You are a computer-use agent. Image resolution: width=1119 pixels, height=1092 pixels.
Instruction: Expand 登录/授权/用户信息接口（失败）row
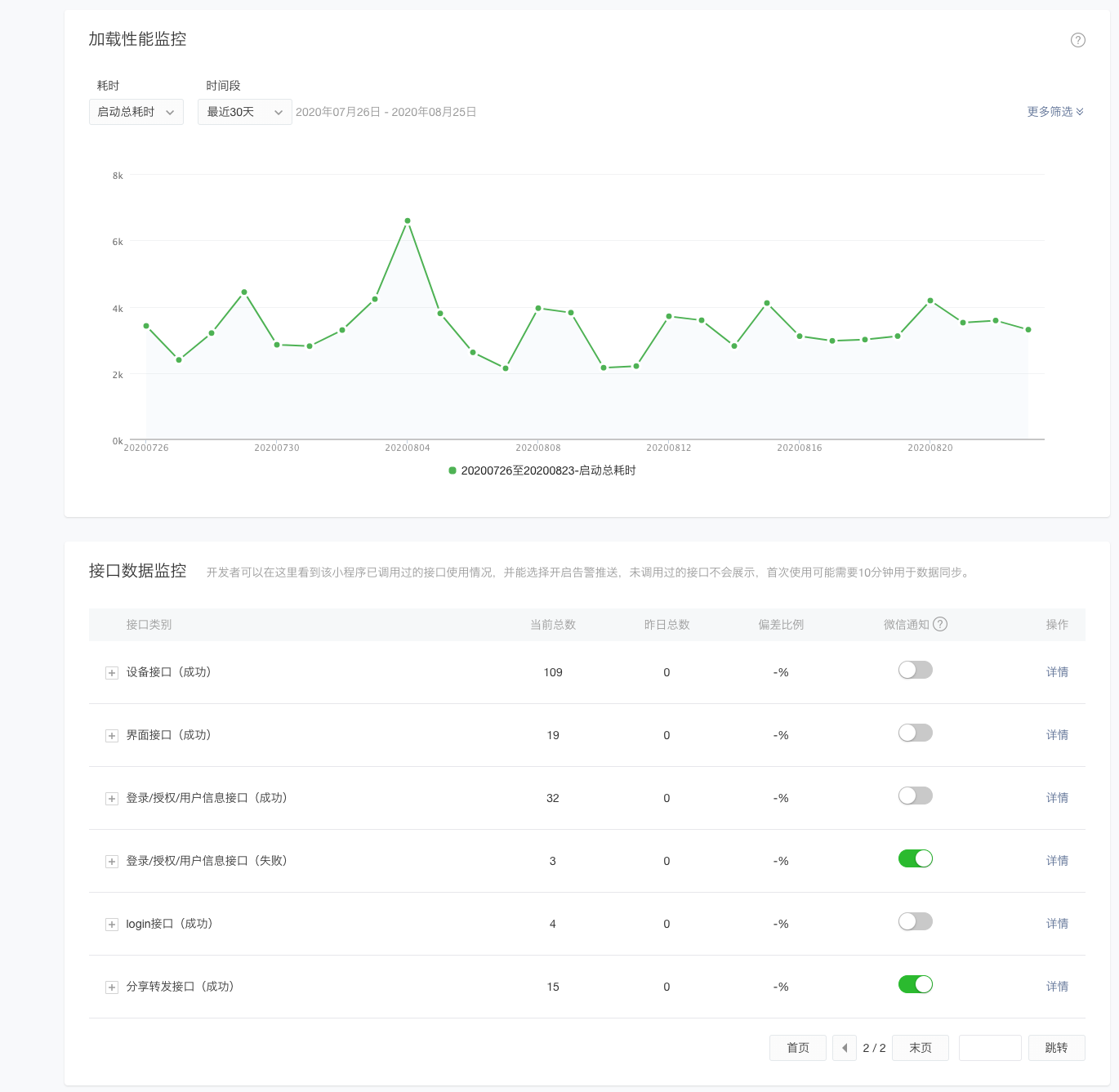pos(112,862)
